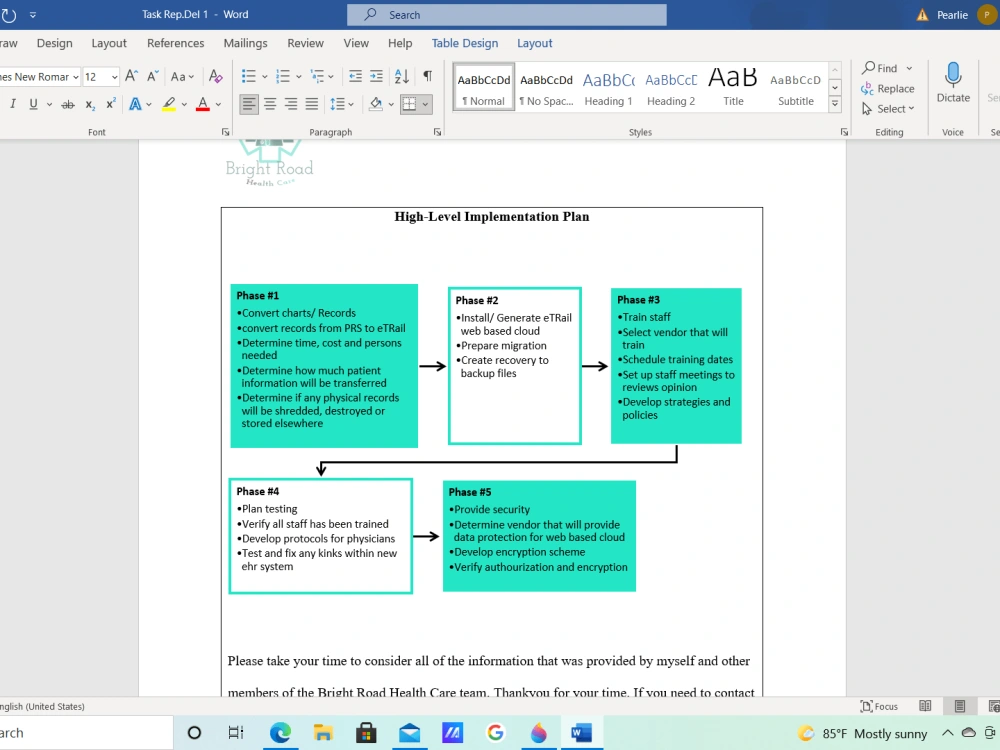The height and width of the screenshot is (750, 1000).
Task: Apply the Text Effects icon
Action: click(x=135, y=104)
